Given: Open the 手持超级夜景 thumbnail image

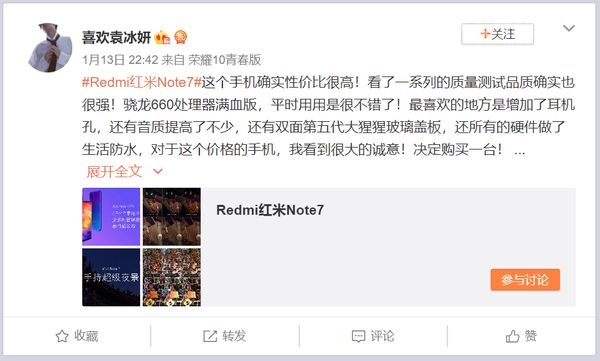Looking at the screenshot, I should click(111, 277).
